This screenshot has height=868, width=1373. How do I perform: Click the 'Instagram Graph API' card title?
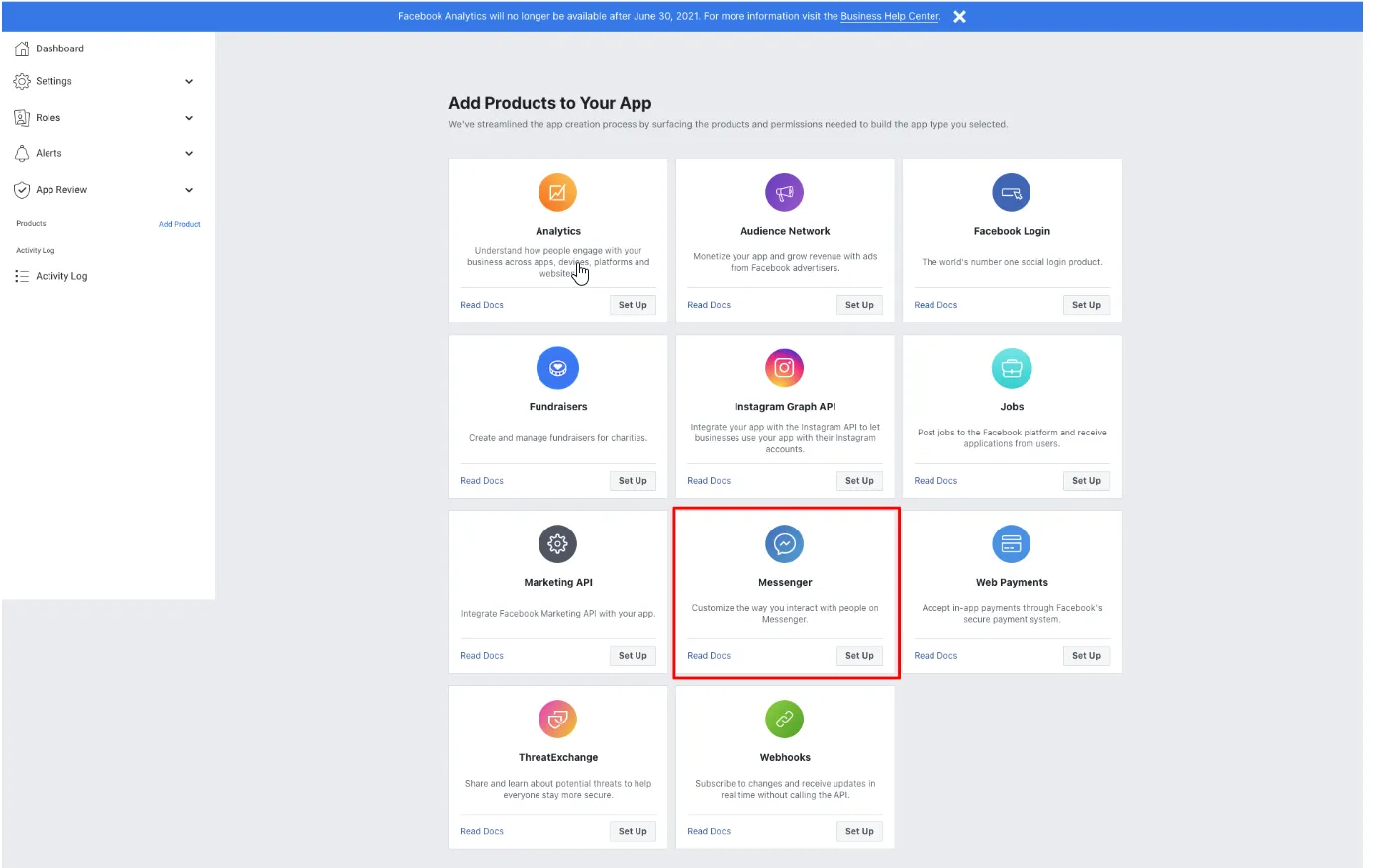(x=785, y=407)
